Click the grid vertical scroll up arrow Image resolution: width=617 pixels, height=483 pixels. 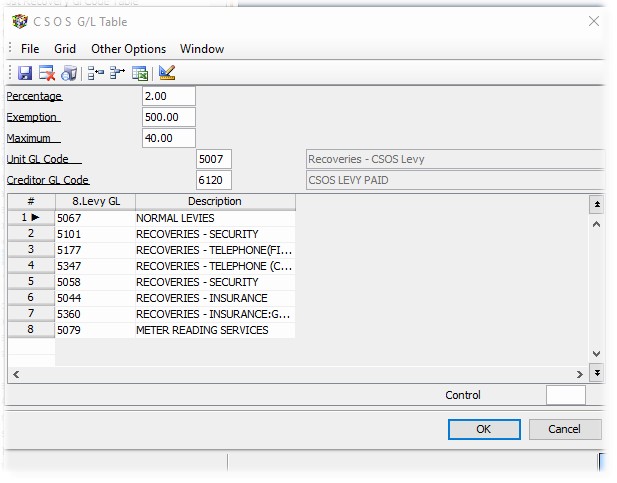coord(597,224)
